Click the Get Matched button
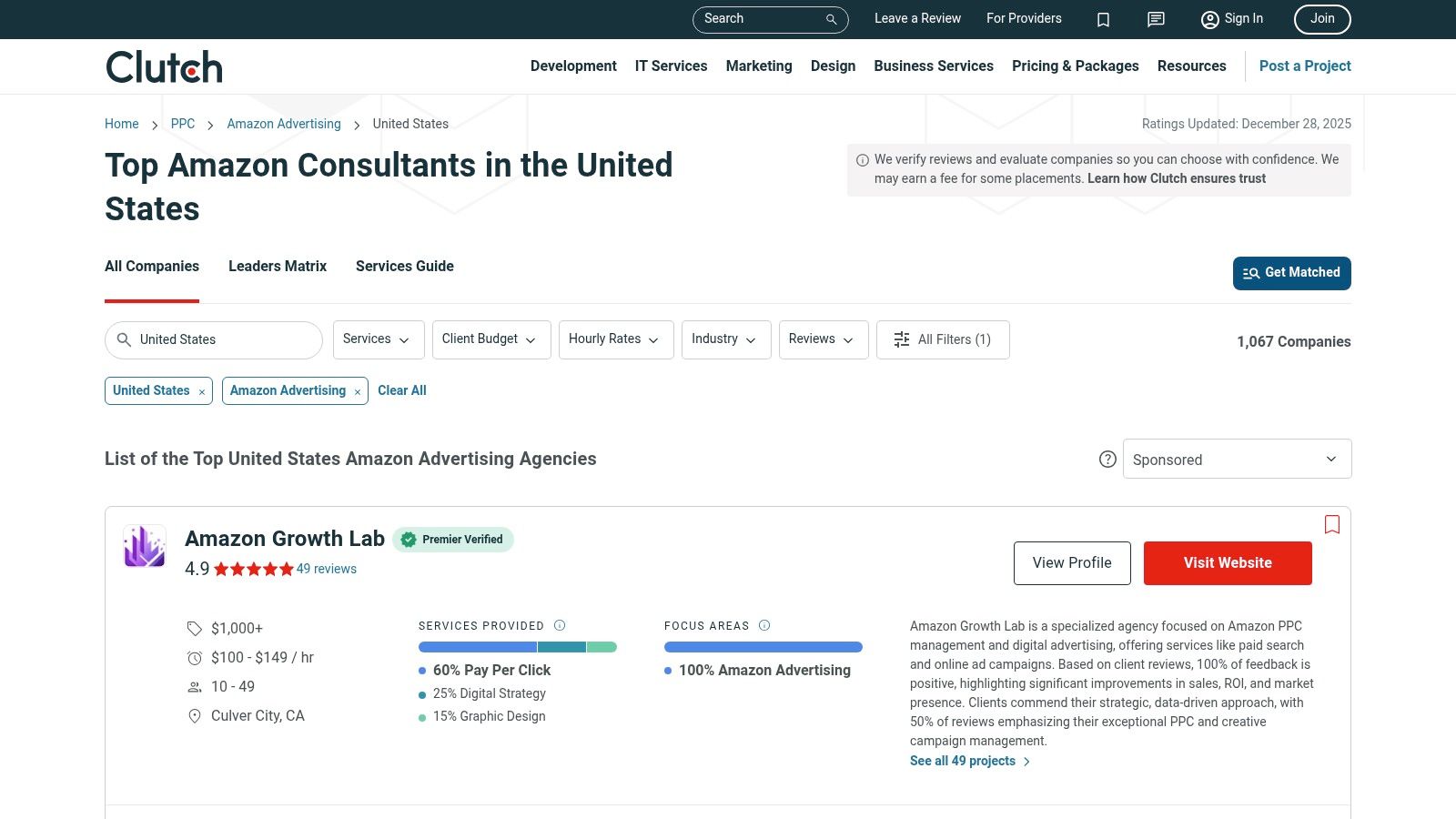1456x819 pixels. coord(1292,273)
